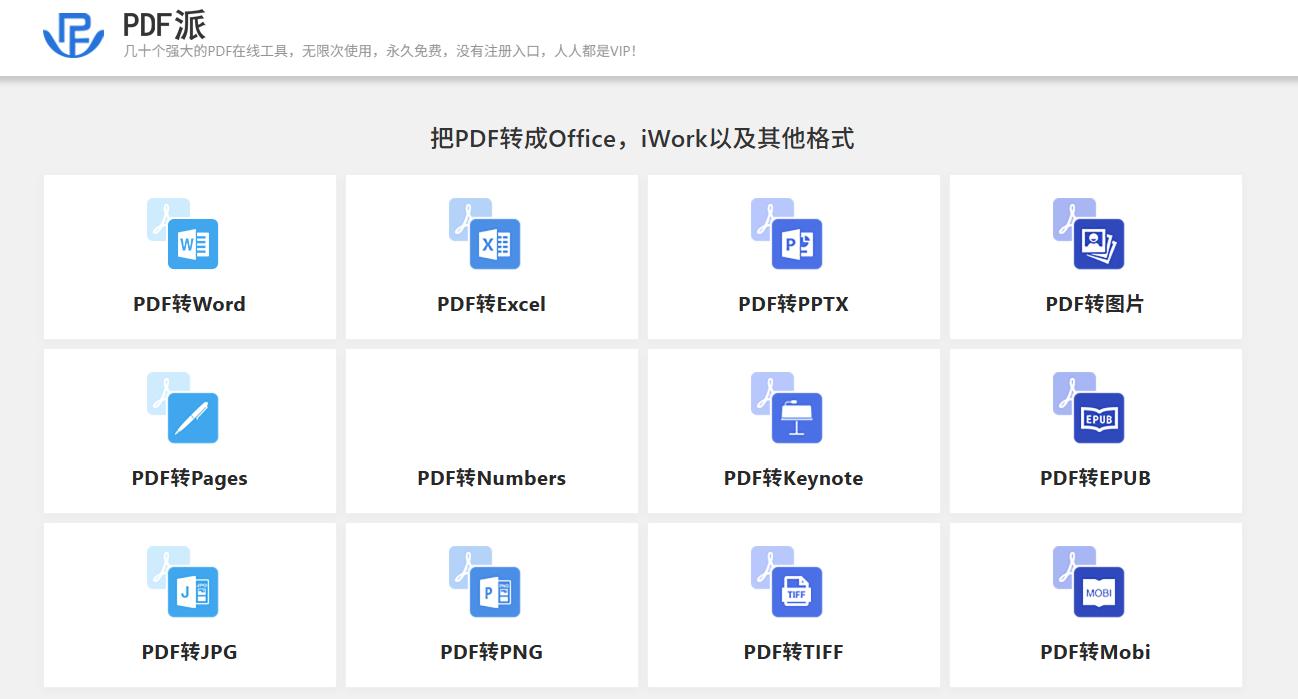The image size is (1298, 699).
Task: Click the PDF转EPUB icon
Action: [x=1089, y=407]
